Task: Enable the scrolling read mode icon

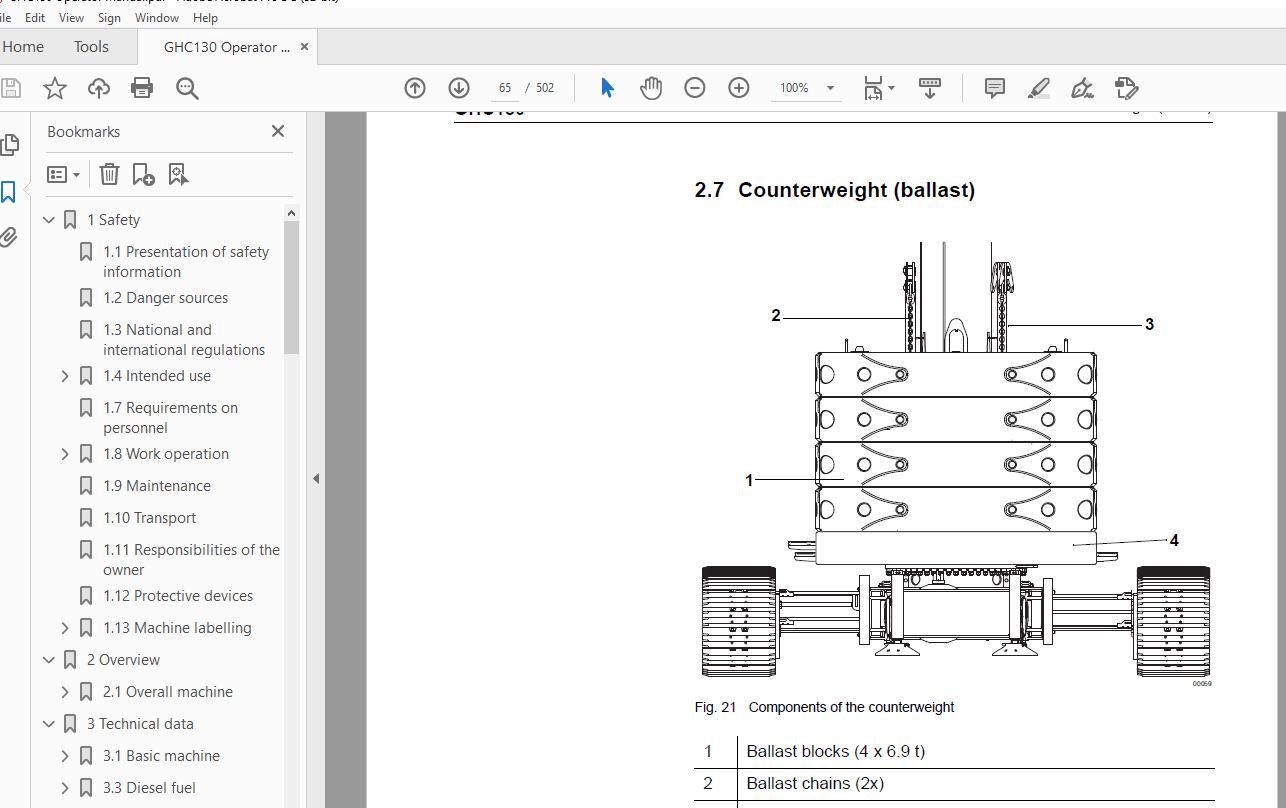Action: pos(930,88)
